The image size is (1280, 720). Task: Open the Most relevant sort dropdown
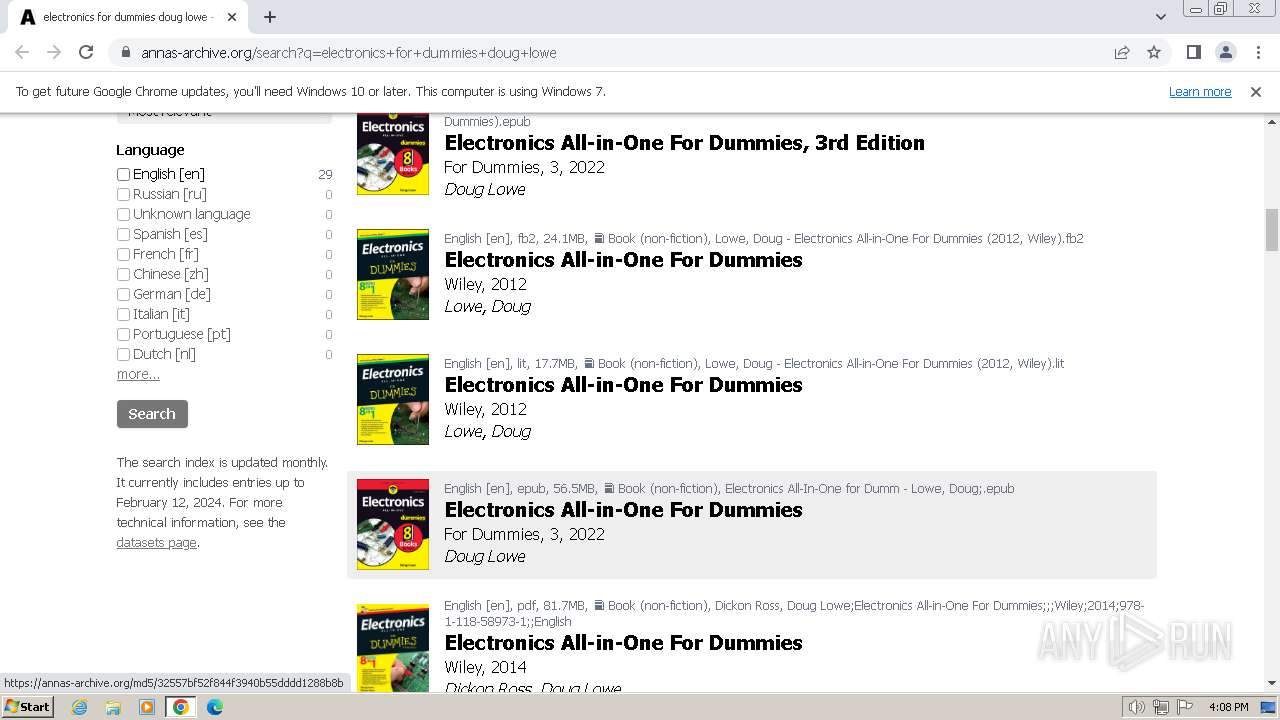tap(224, 118)
